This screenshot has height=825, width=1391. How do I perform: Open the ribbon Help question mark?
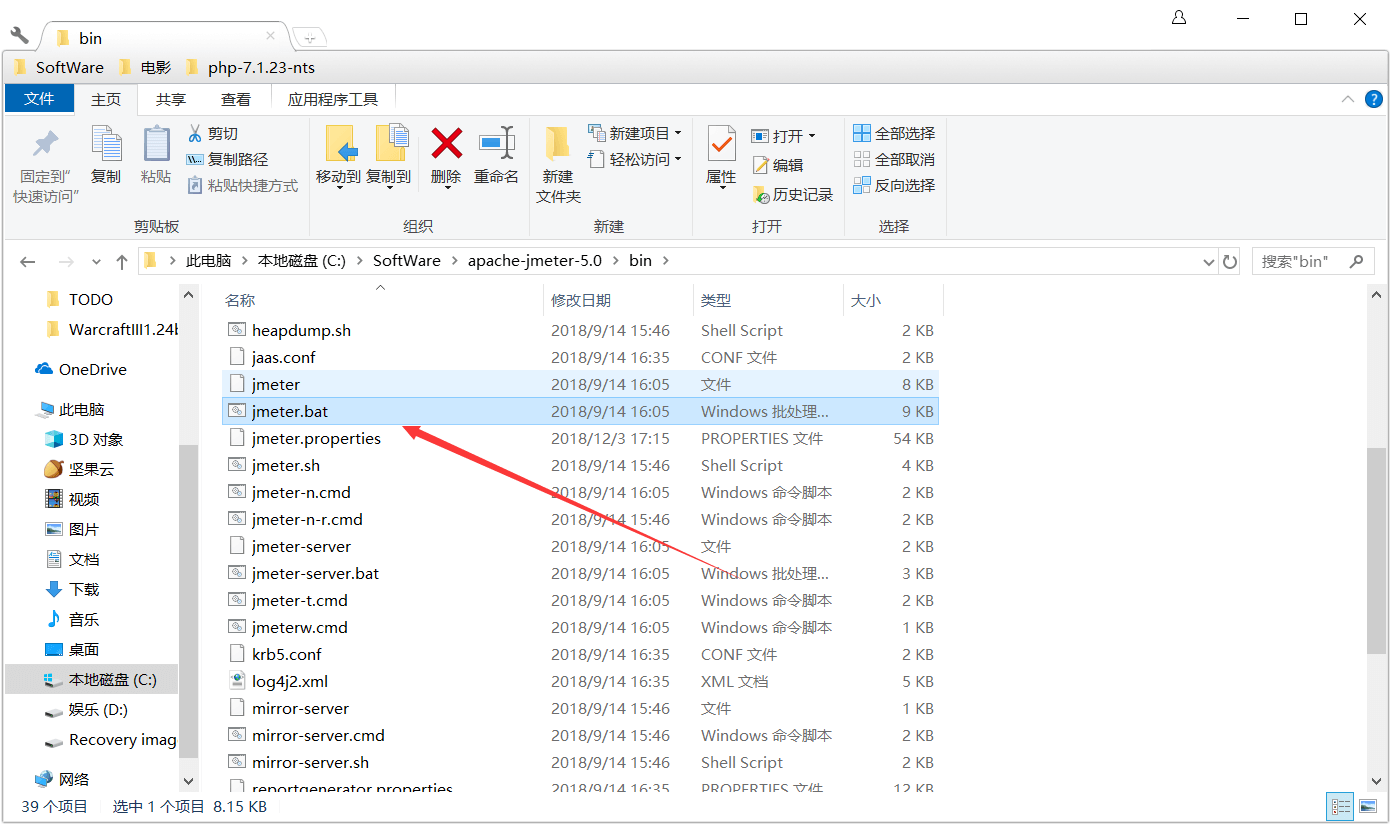click(x=1374, y=99)
